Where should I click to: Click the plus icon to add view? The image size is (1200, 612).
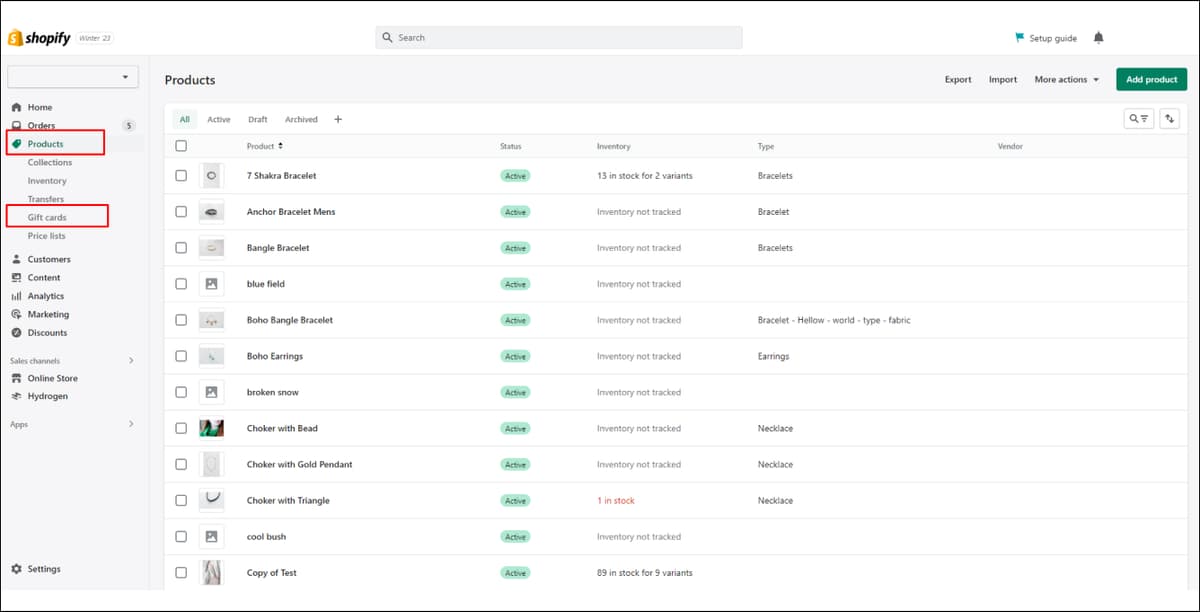pos(338,119)
